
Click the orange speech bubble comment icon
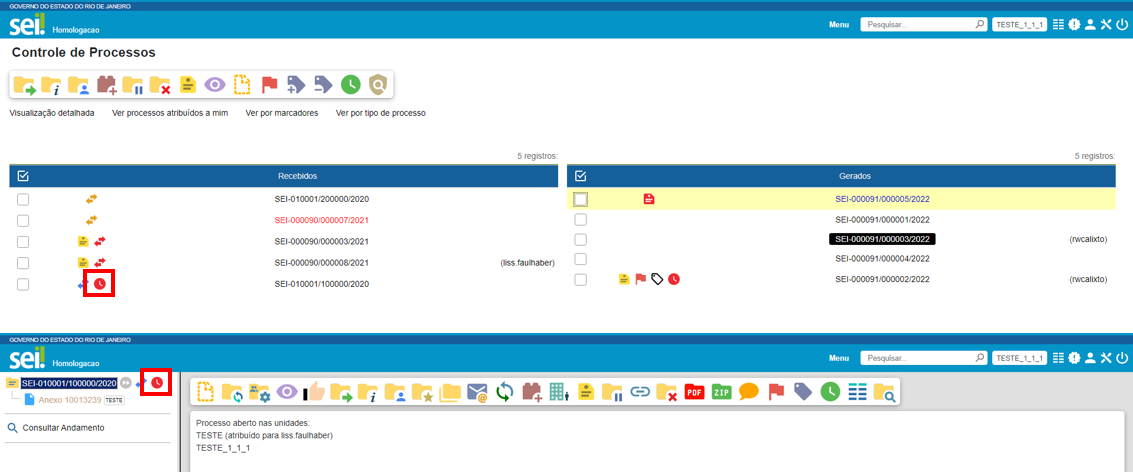pyautogui.click(x=749, y=392)
